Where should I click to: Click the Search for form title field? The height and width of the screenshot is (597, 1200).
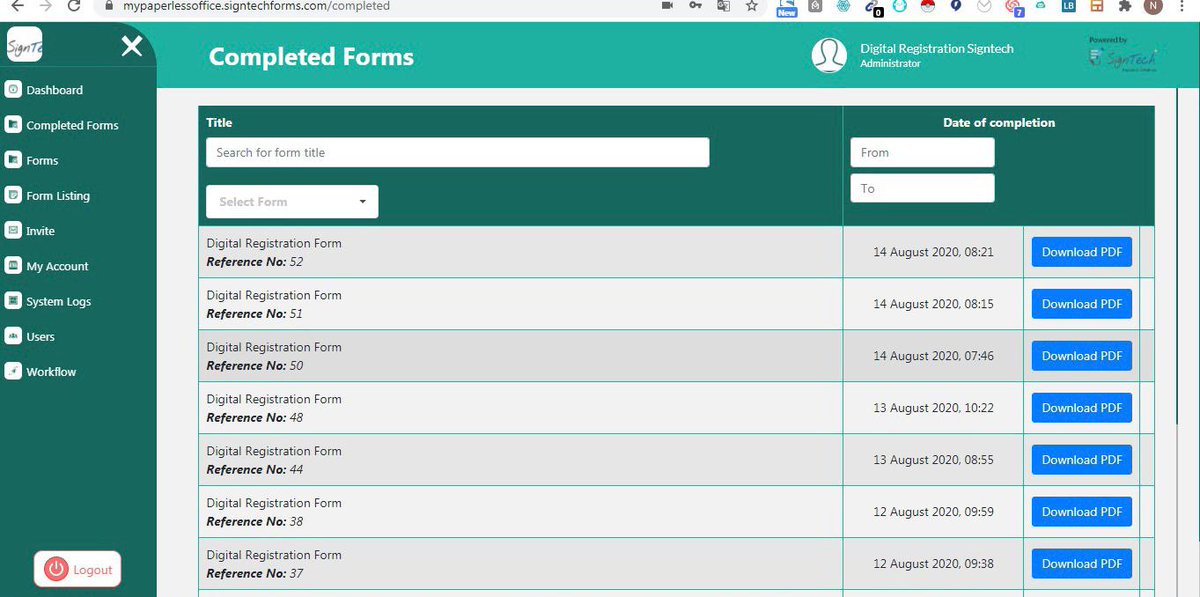tap(457, 152)
